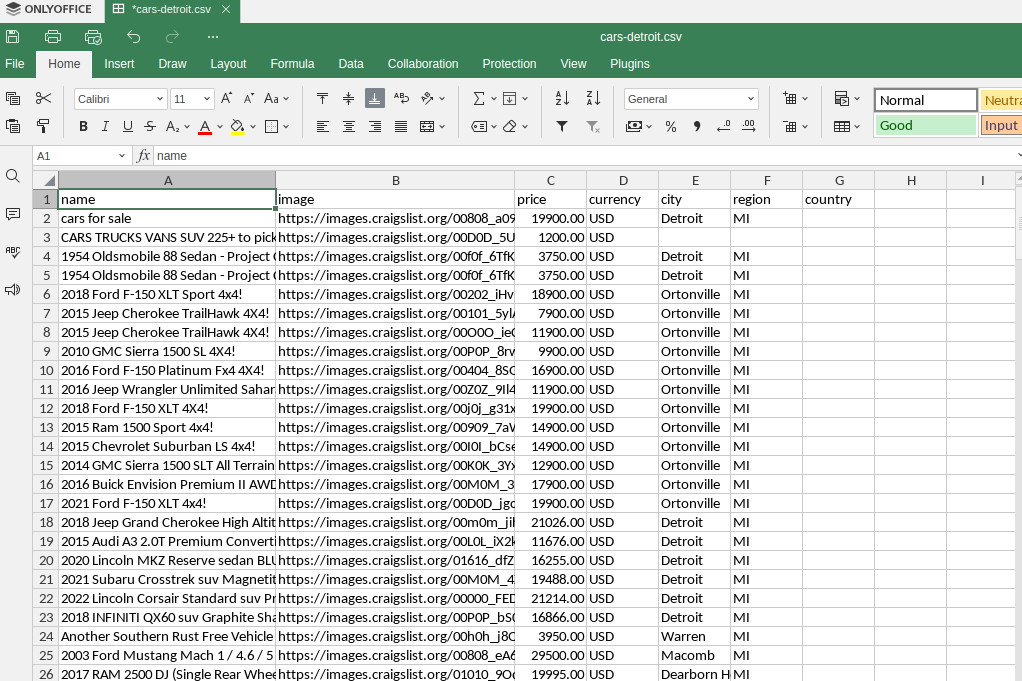The width and height of the screenshot is (1022, 681).
Task: Click the Percent style icon
Action: [671, 126]
